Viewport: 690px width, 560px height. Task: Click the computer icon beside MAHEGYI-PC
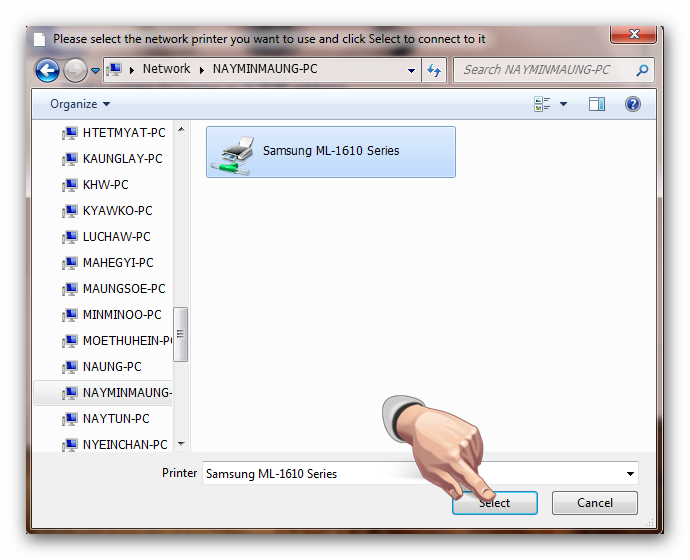click(x=70, y=263)
